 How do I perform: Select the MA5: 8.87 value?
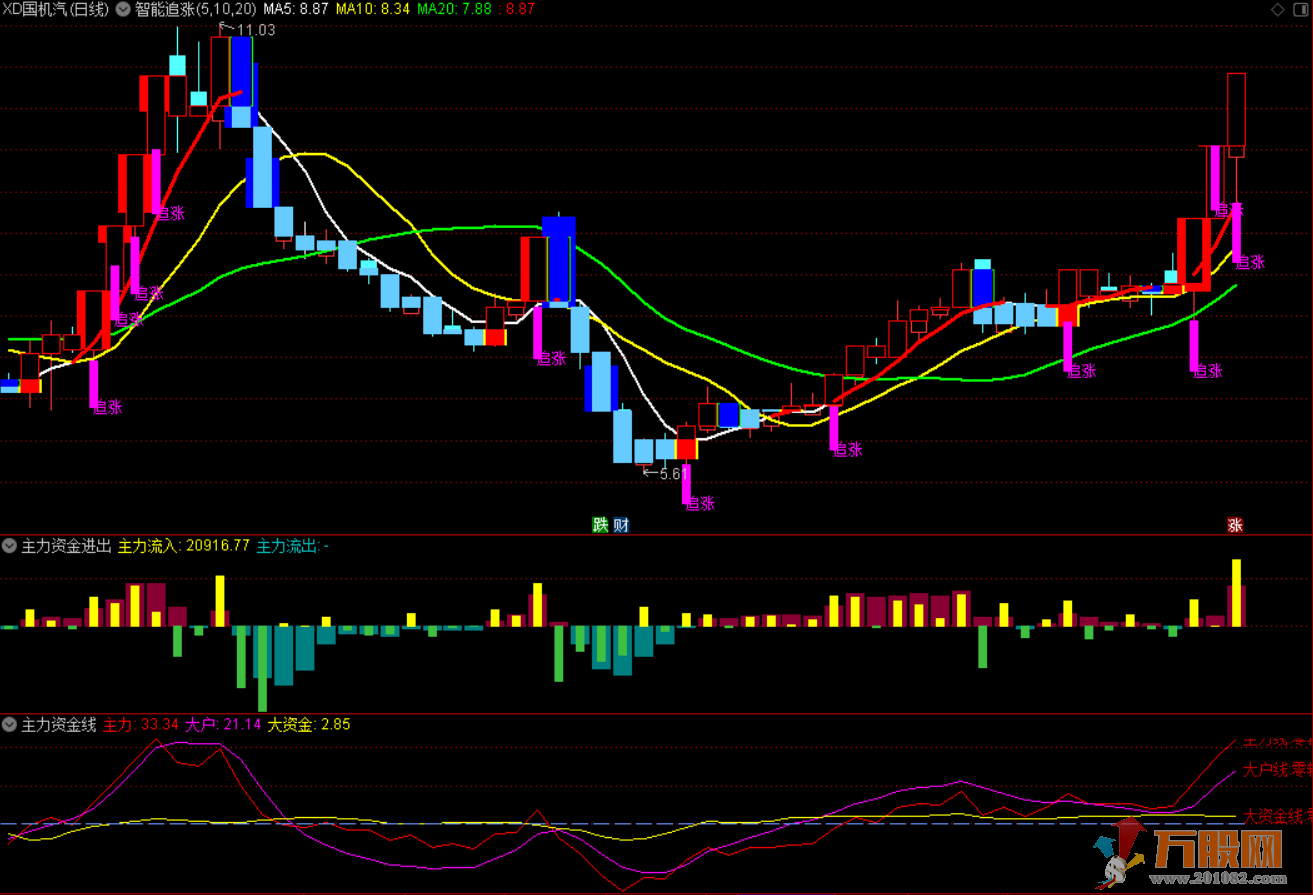295,9
